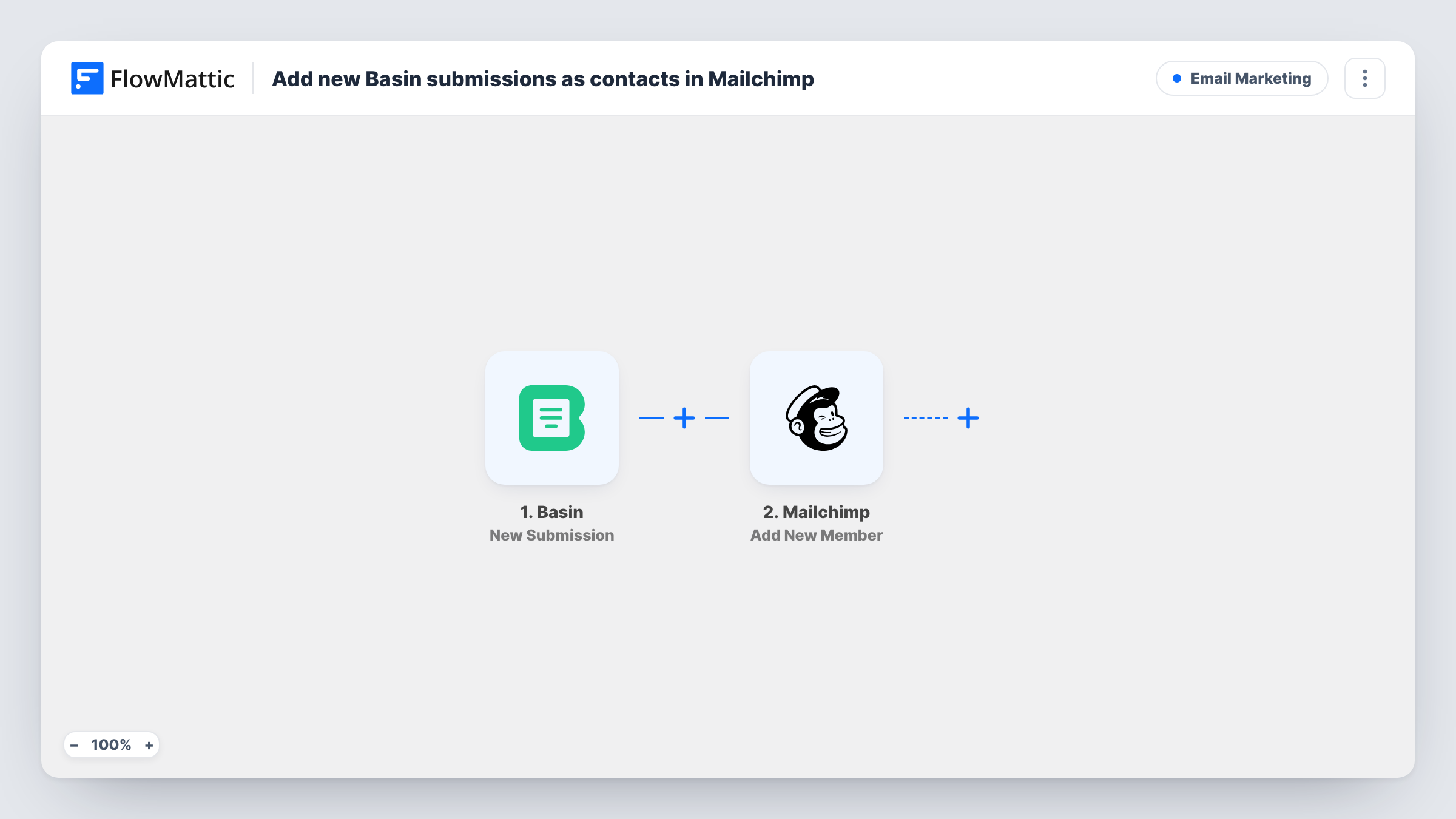Zoom out with the minus button

pos(75,745)
